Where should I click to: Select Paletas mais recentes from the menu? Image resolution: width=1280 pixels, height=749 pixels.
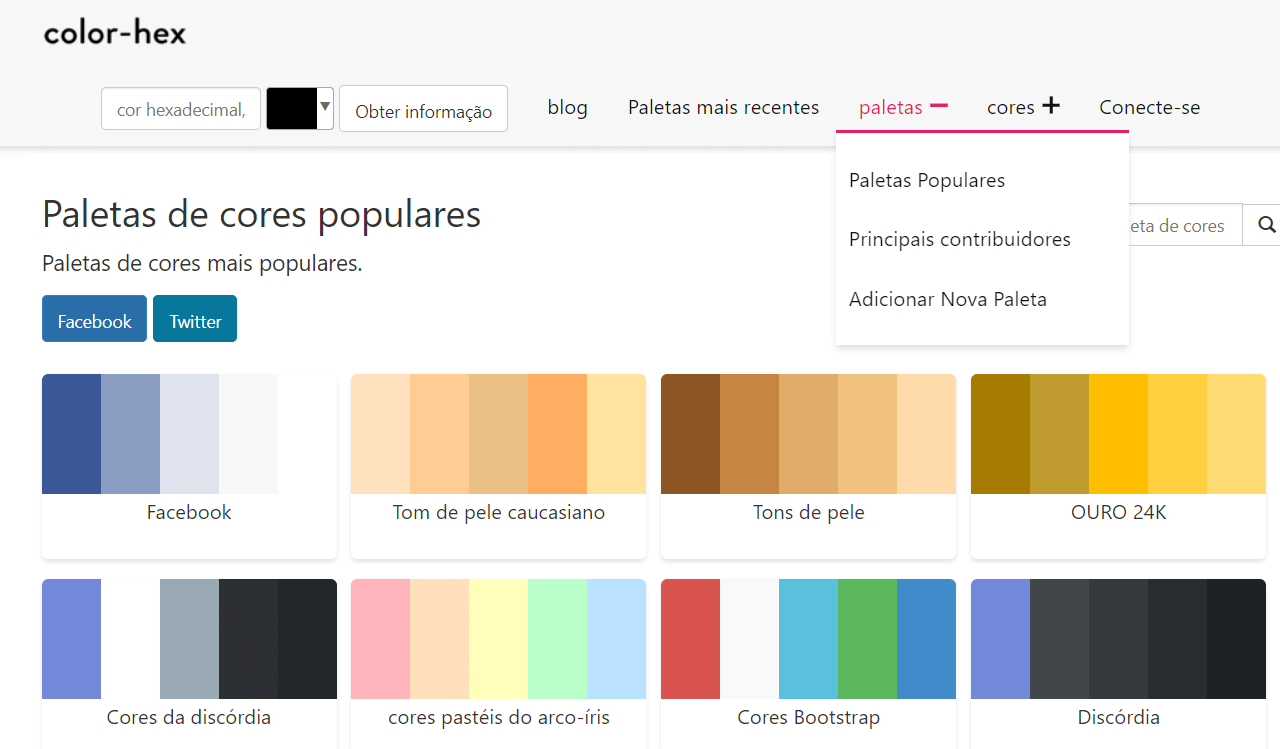click(723, 107)
